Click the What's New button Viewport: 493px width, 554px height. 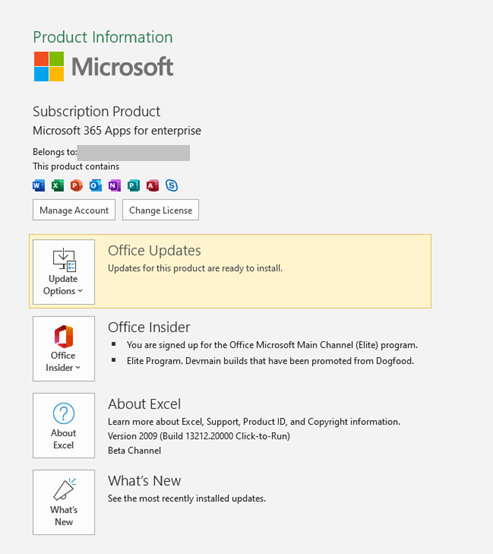(x=64, y=502)
